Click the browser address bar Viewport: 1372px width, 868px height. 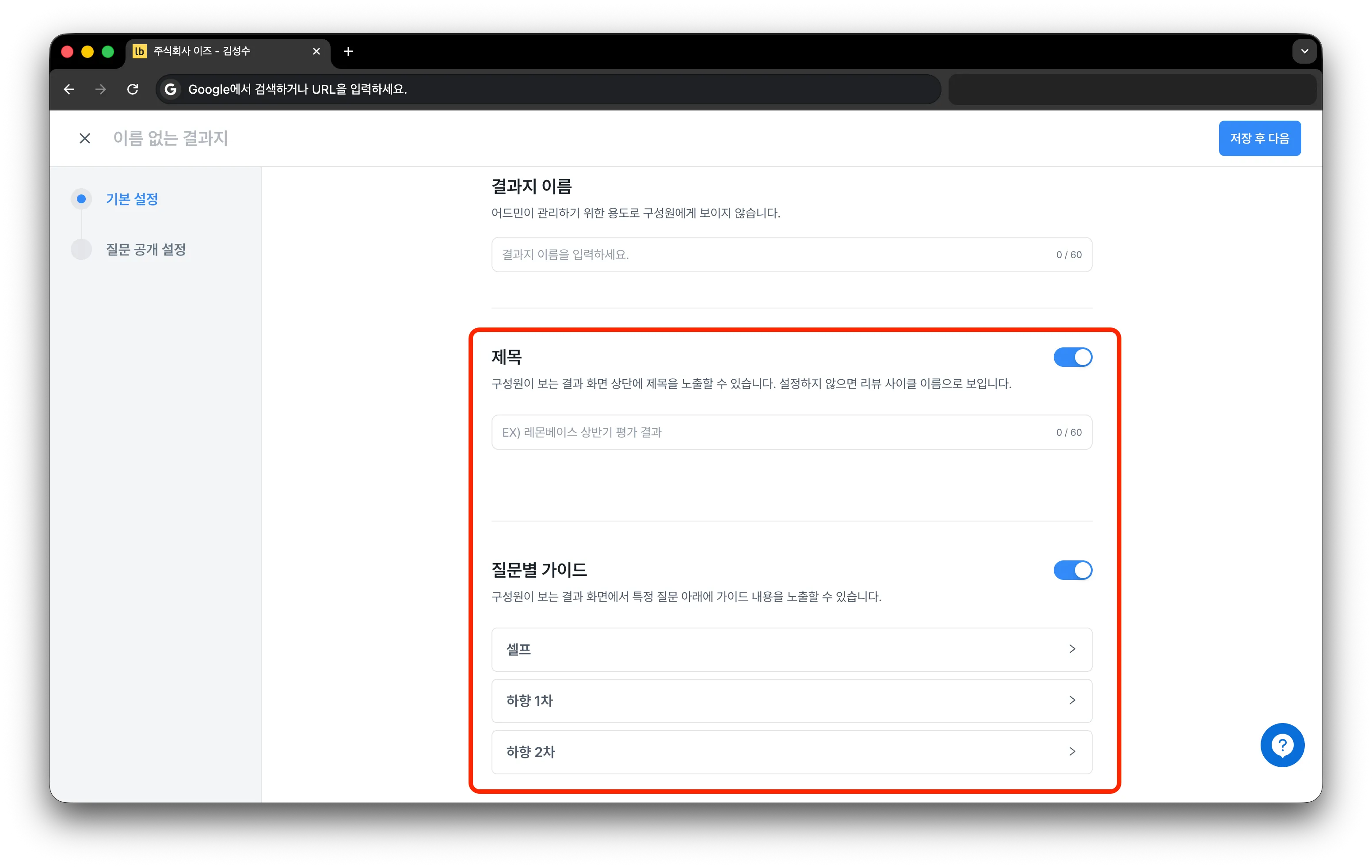point(548,89)
